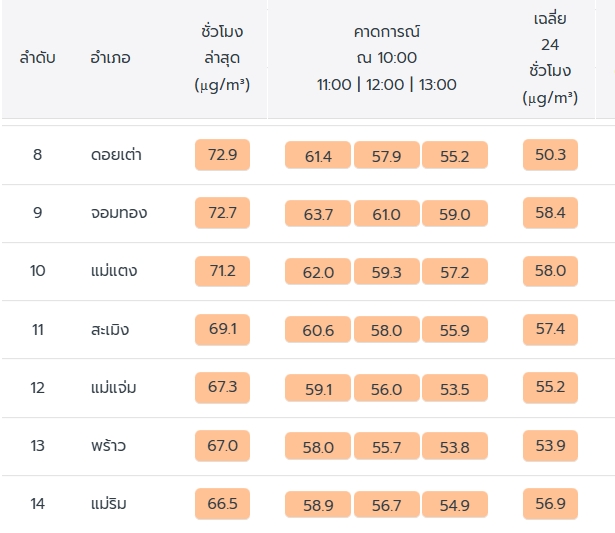This screenshot has width=615, height=533.
Task: Select district name แม่ริม
Action: (x=109, y=503)
